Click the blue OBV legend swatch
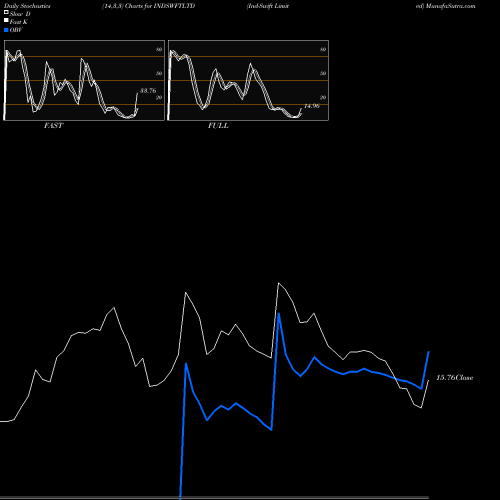This screenshot has height=500, width=500. coord(6,30)
